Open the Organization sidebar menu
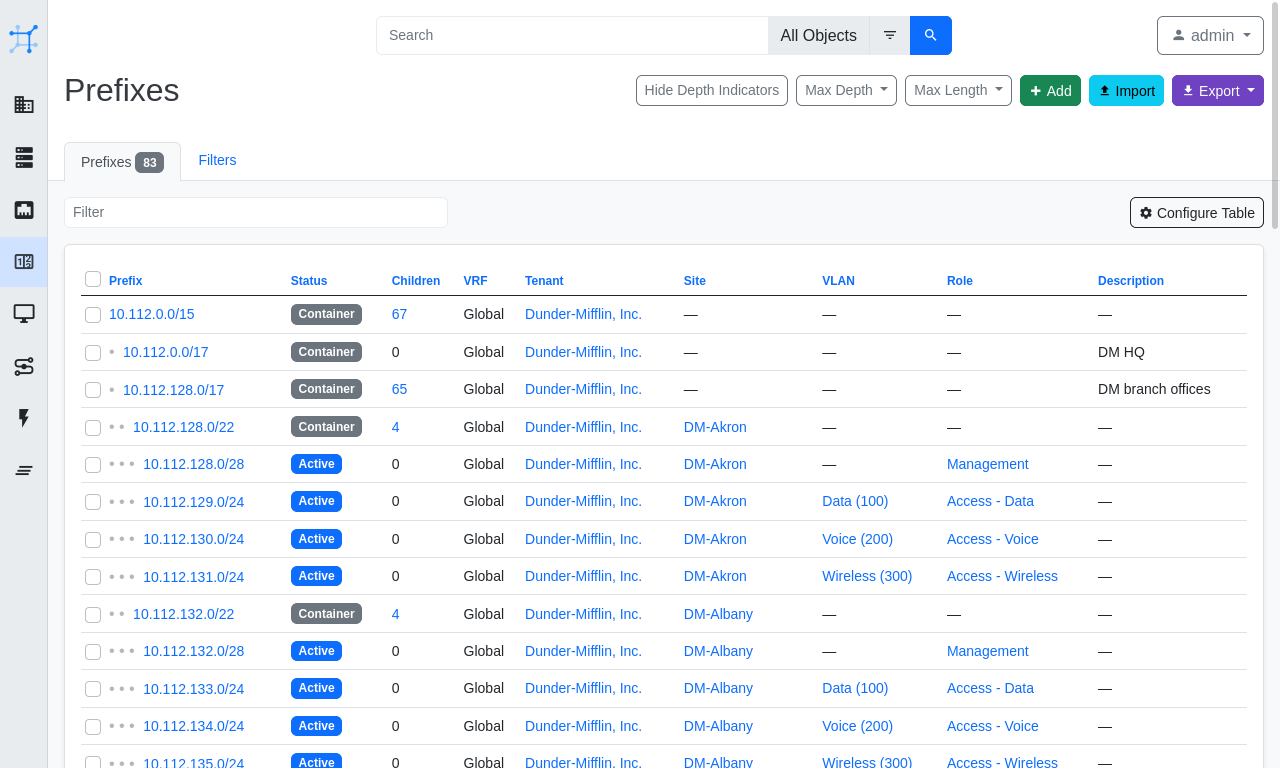 (24, 104)
